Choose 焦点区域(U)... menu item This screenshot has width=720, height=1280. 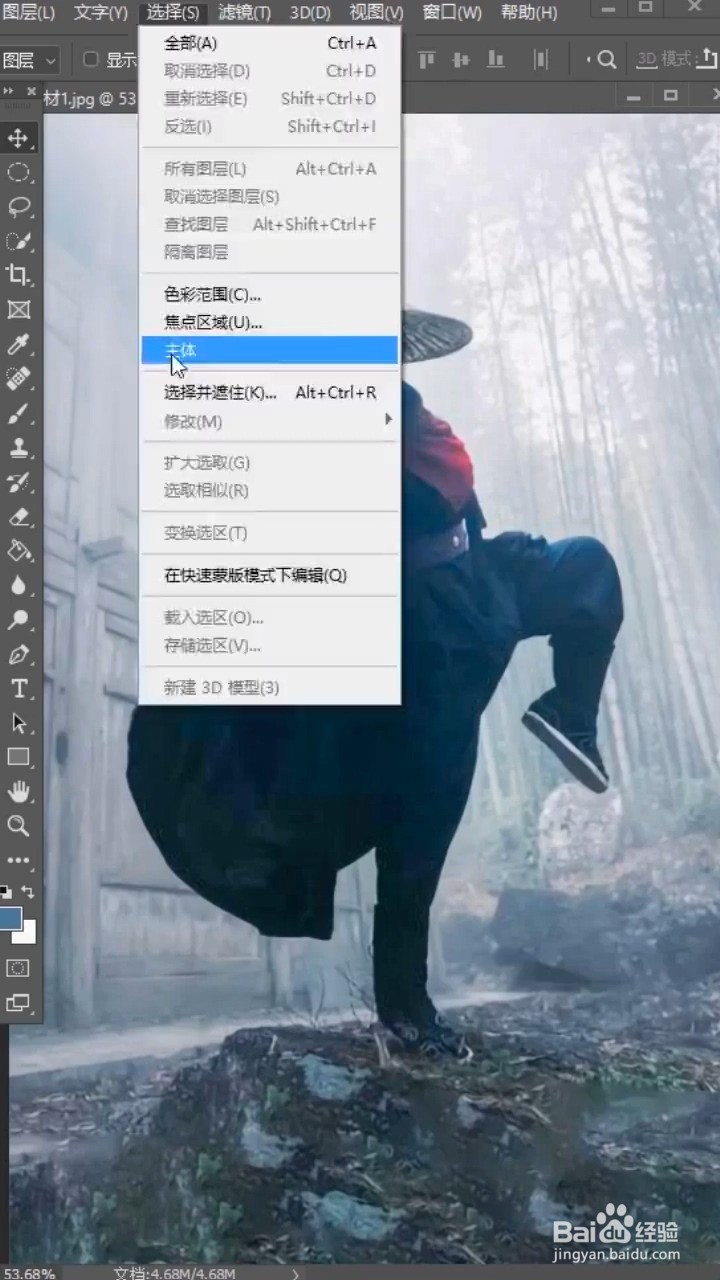tap(269, 322)
